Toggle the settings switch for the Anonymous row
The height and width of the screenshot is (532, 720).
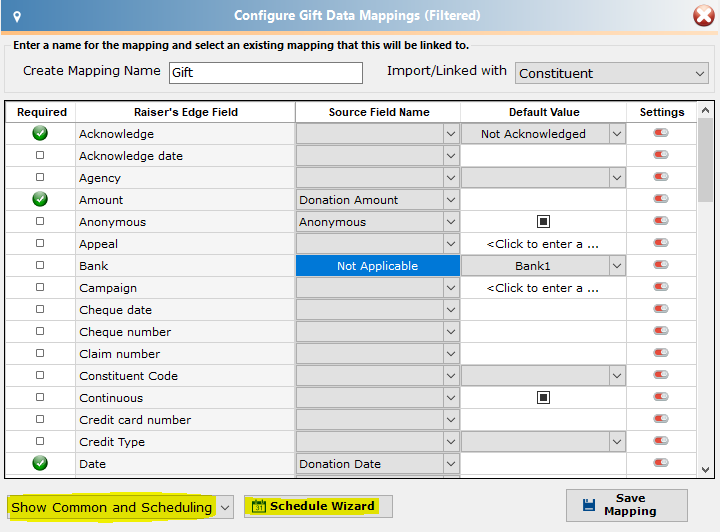661,221
